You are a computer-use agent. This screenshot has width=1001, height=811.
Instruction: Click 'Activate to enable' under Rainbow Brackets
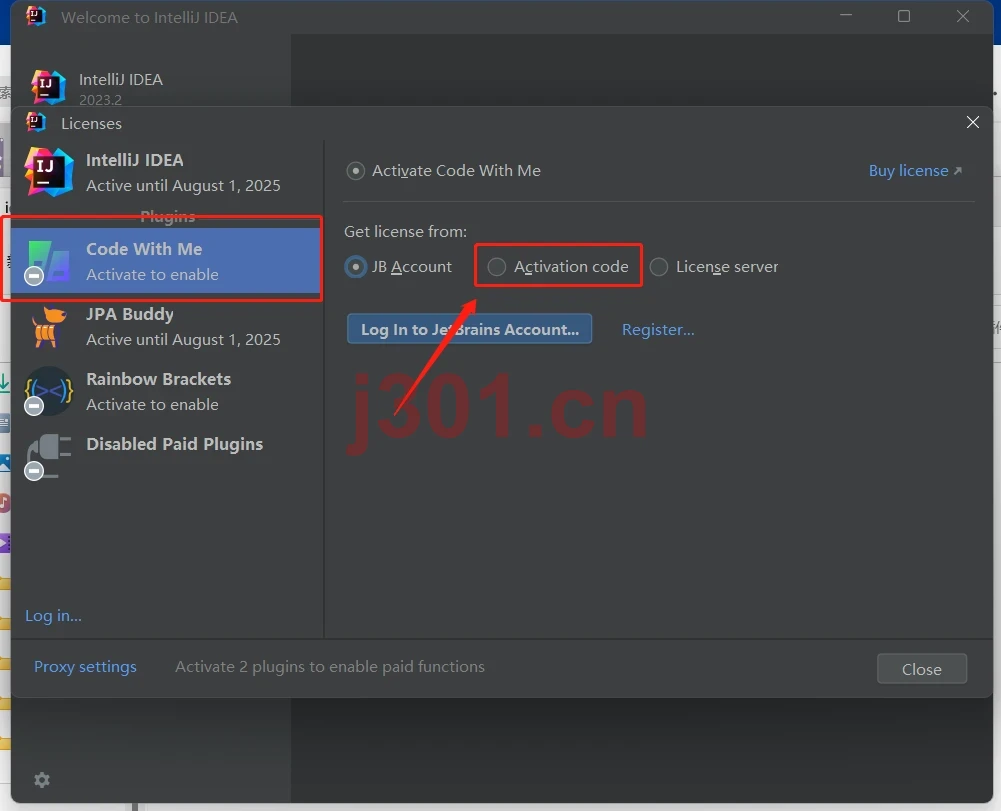(153, 404)
